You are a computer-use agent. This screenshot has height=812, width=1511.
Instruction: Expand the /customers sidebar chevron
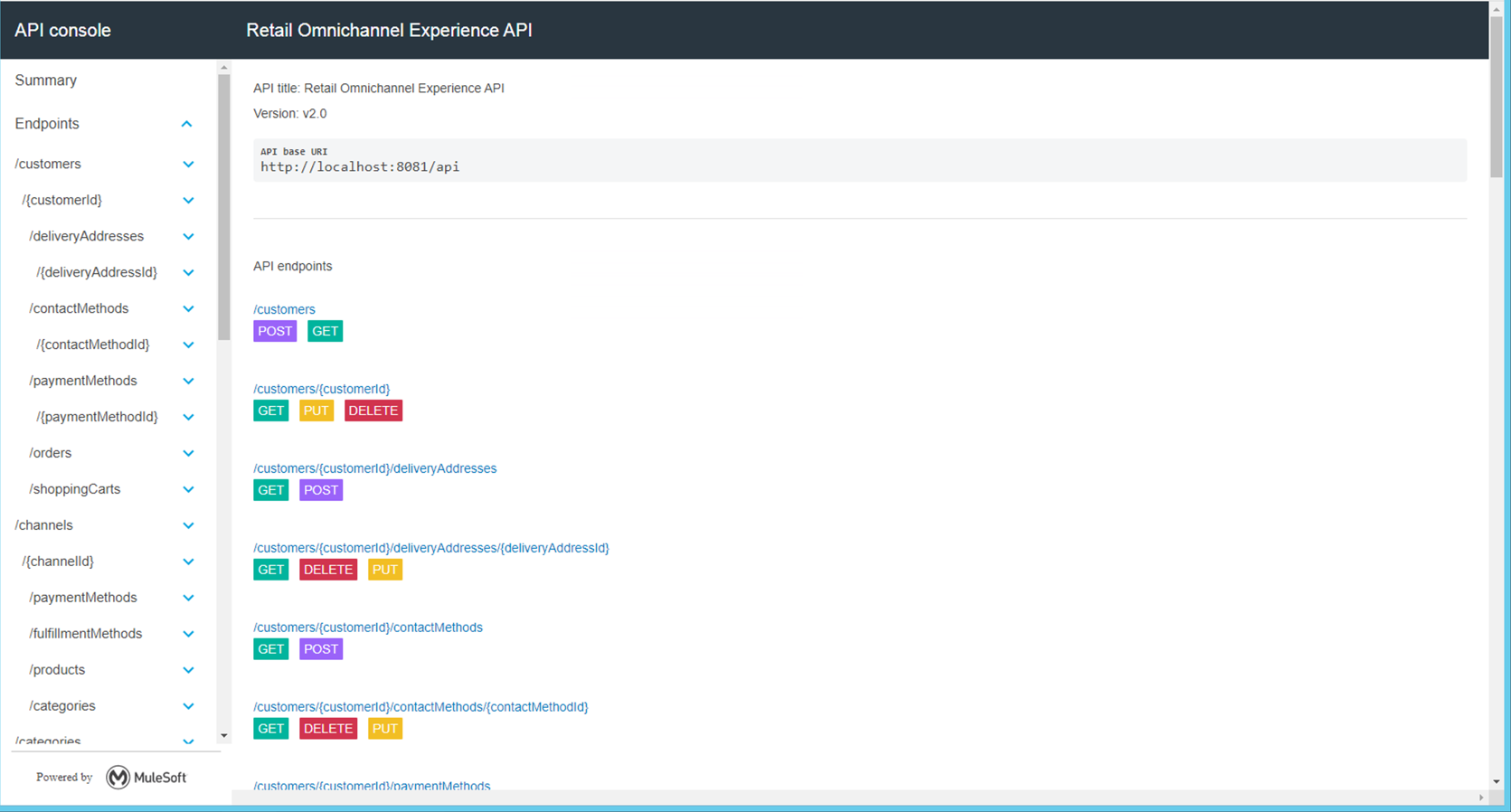pyautogui.click(x=188, y=165)
